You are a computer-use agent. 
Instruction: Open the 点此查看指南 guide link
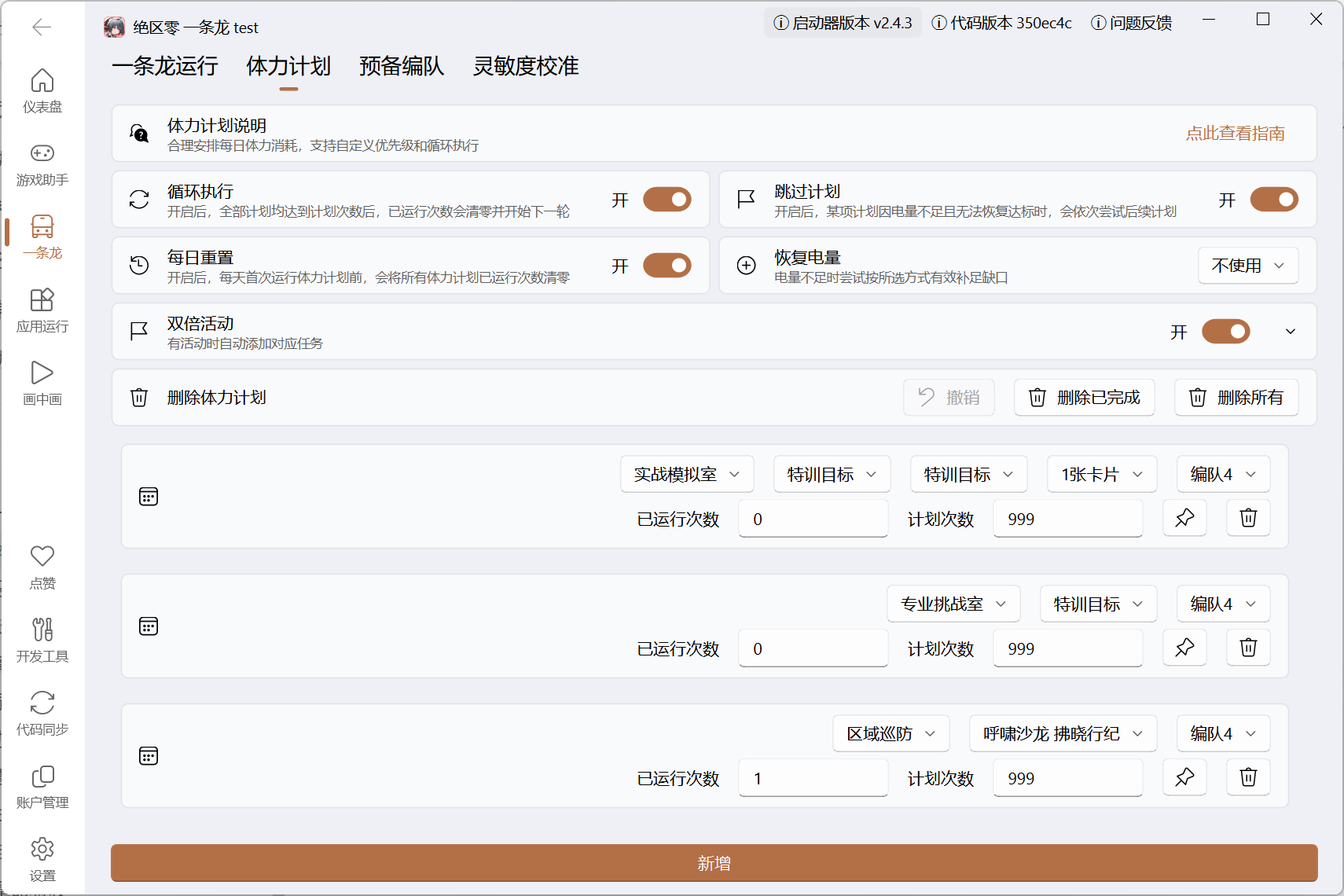1236,134
